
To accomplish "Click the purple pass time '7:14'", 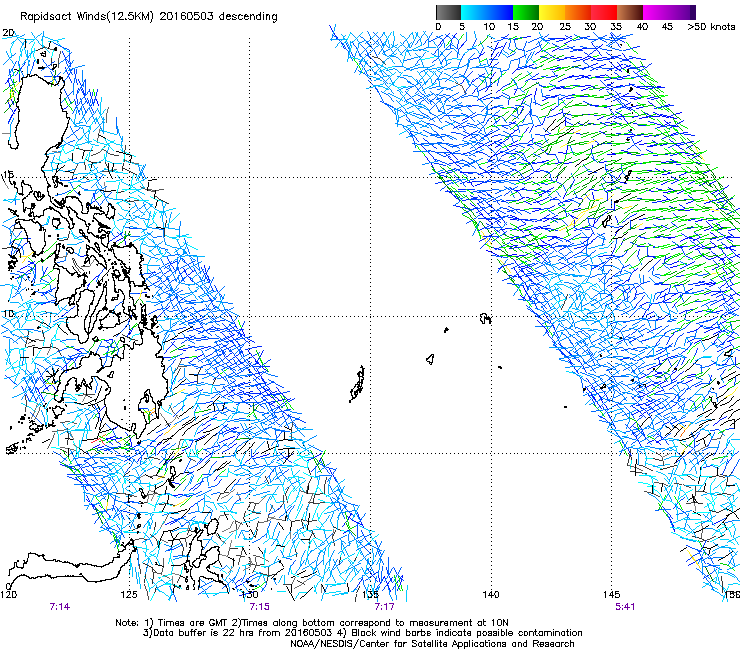I will pyautogui.click(x=59, y=607).
